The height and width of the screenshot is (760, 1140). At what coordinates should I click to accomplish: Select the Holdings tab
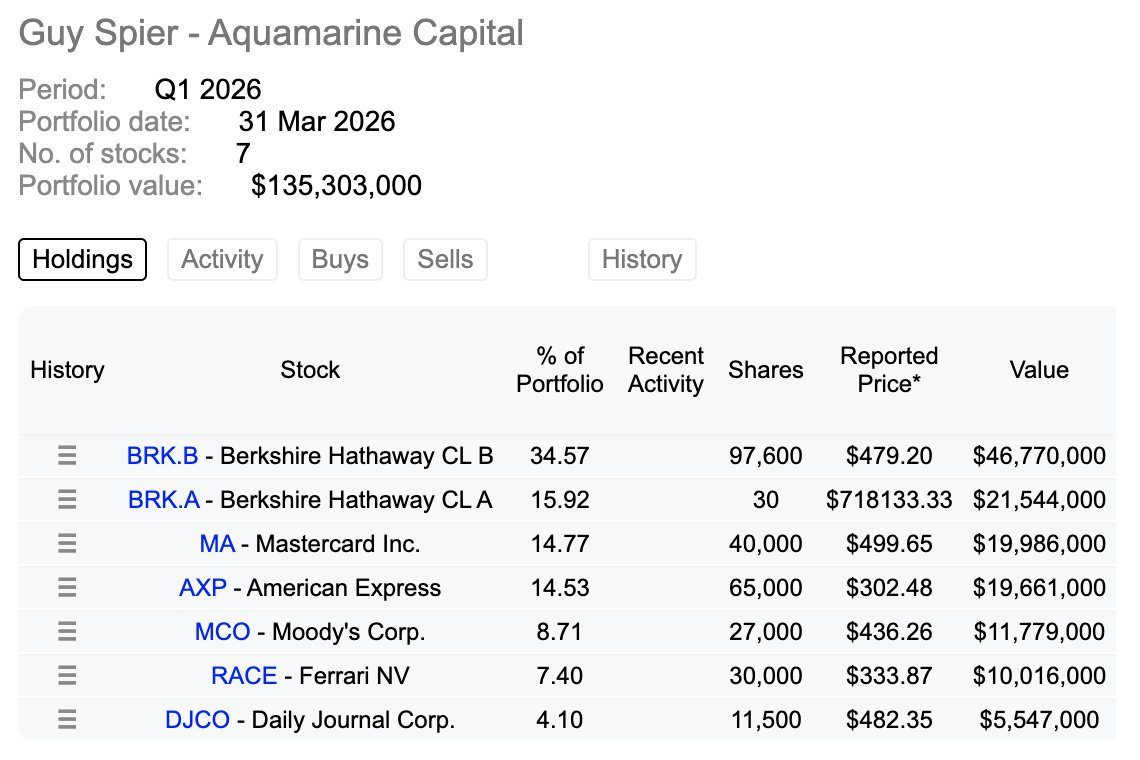coord(82,259)
